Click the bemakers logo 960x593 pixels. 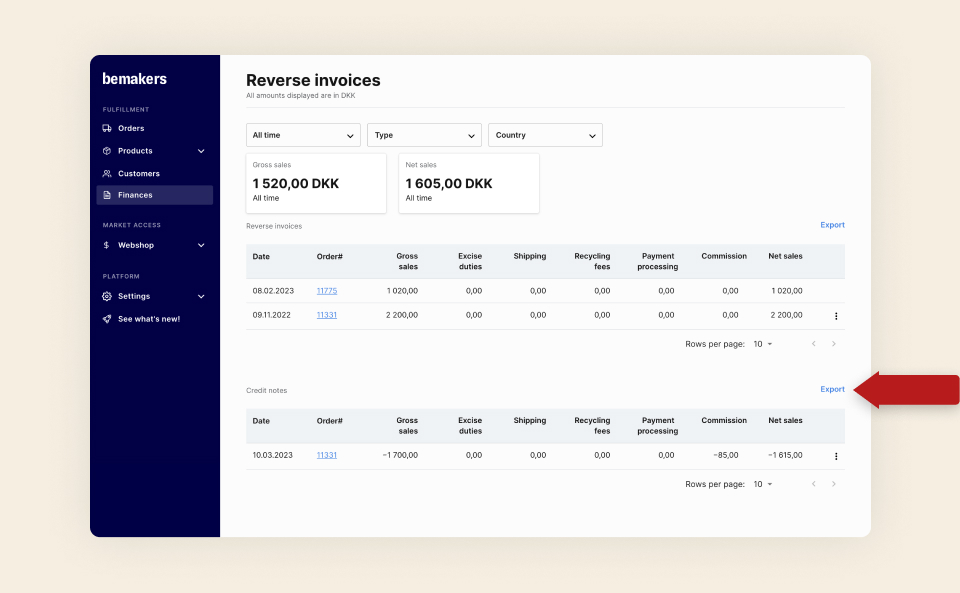tap(134, 79)
